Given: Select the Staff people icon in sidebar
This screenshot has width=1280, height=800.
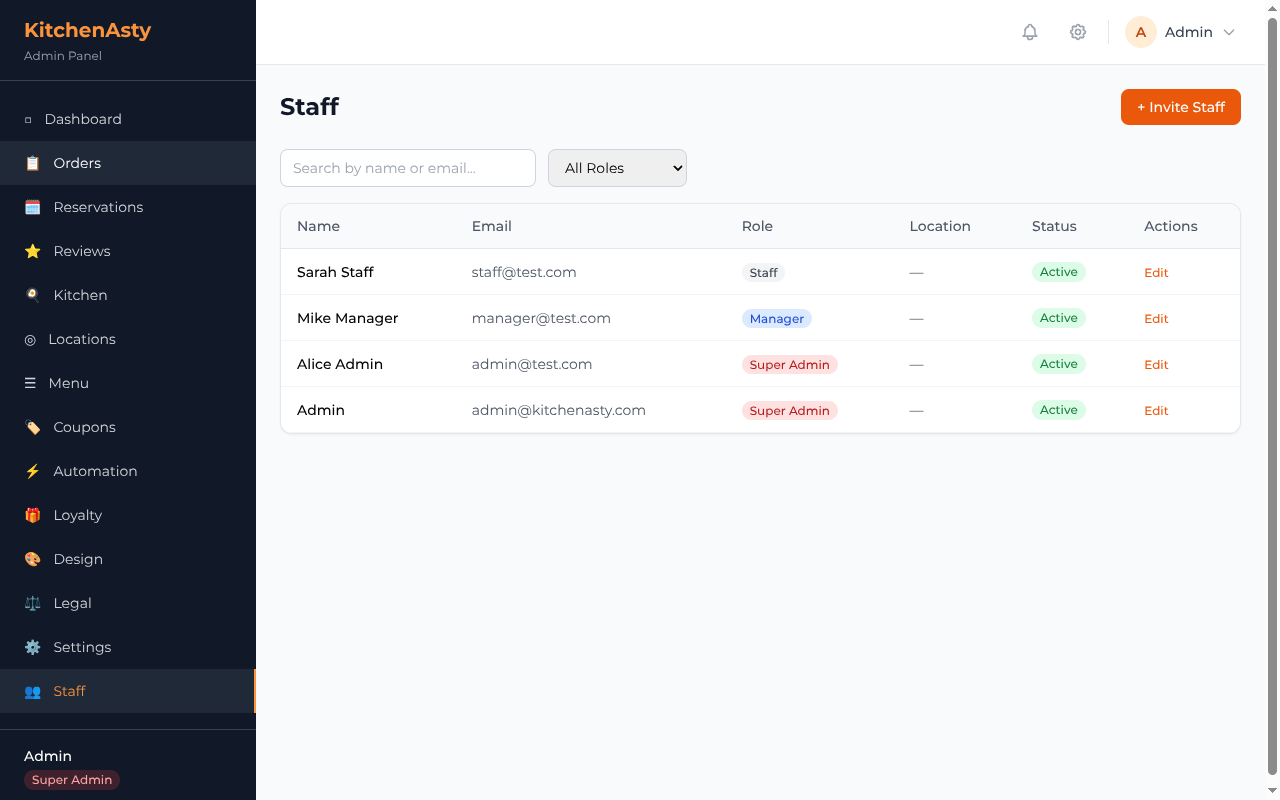Looking at the screenshot, I should click(32, 691).
